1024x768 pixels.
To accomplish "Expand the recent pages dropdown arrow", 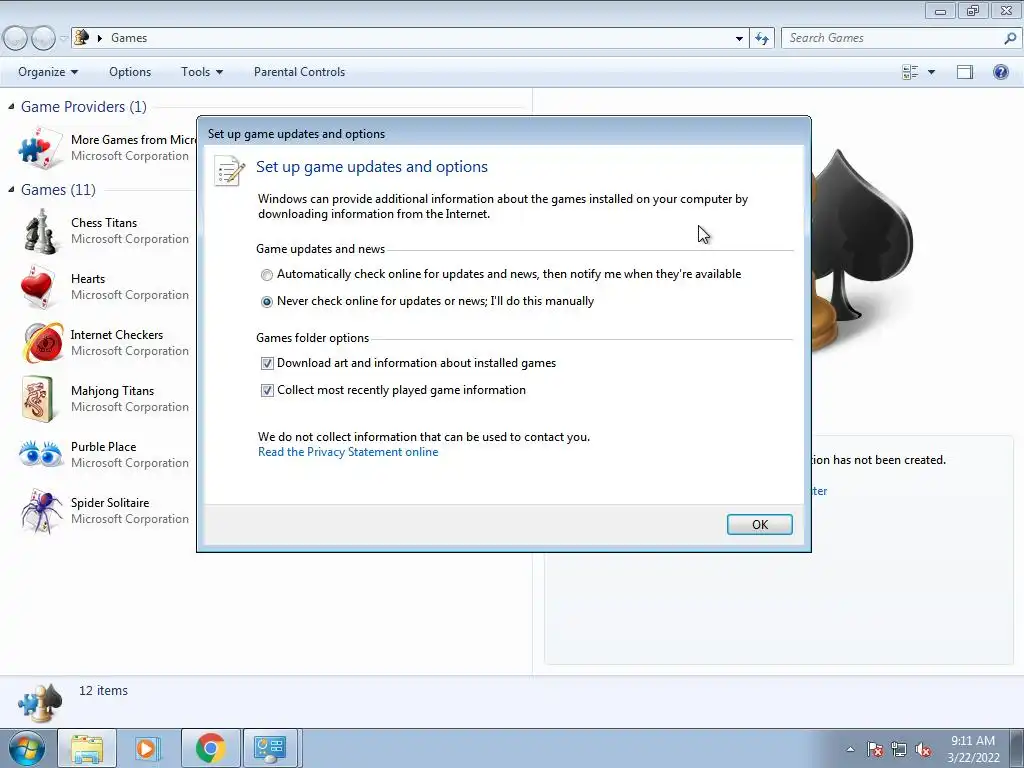I will pos(63,39).
